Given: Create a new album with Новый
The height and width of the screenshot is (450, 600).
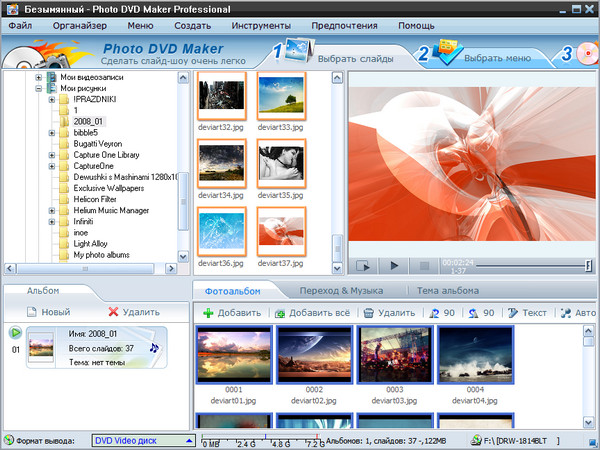Looking at the screenshot, I should 48,312.
